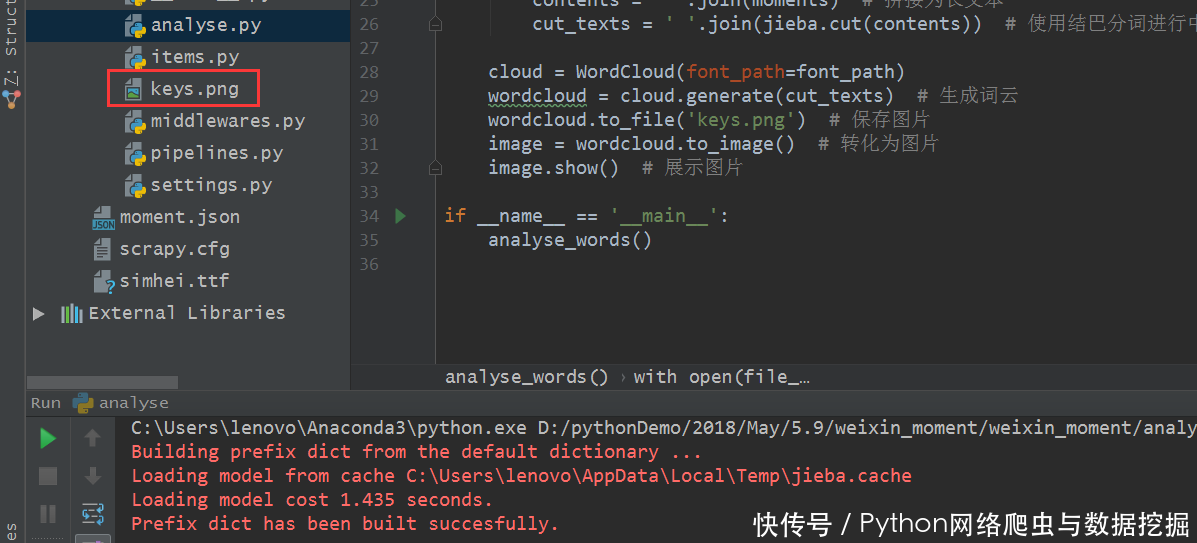Select analyse.py in project tree
The width and height of the screenshot is (1197, 543).
tap(206, 25)
